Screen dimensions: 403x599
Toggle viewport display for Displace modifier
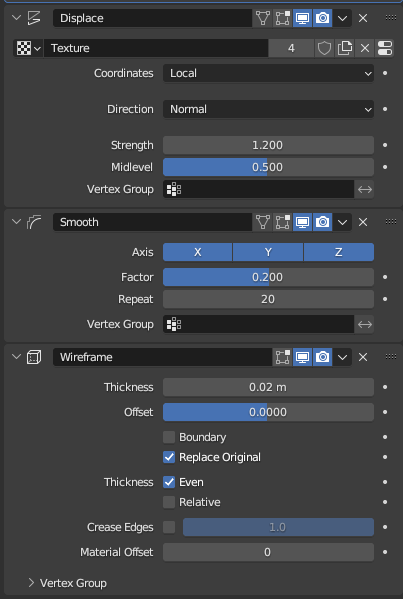[x=303, y=18]
